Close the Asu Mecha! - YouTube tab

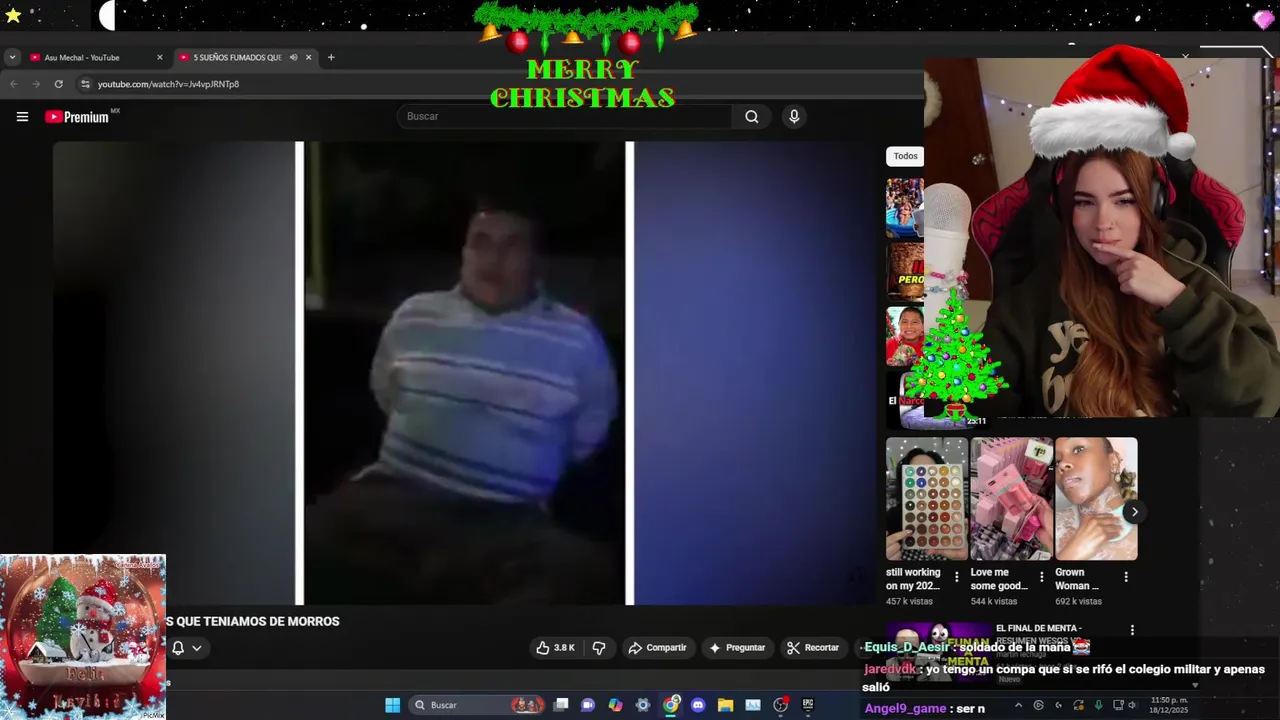[159, 57]
